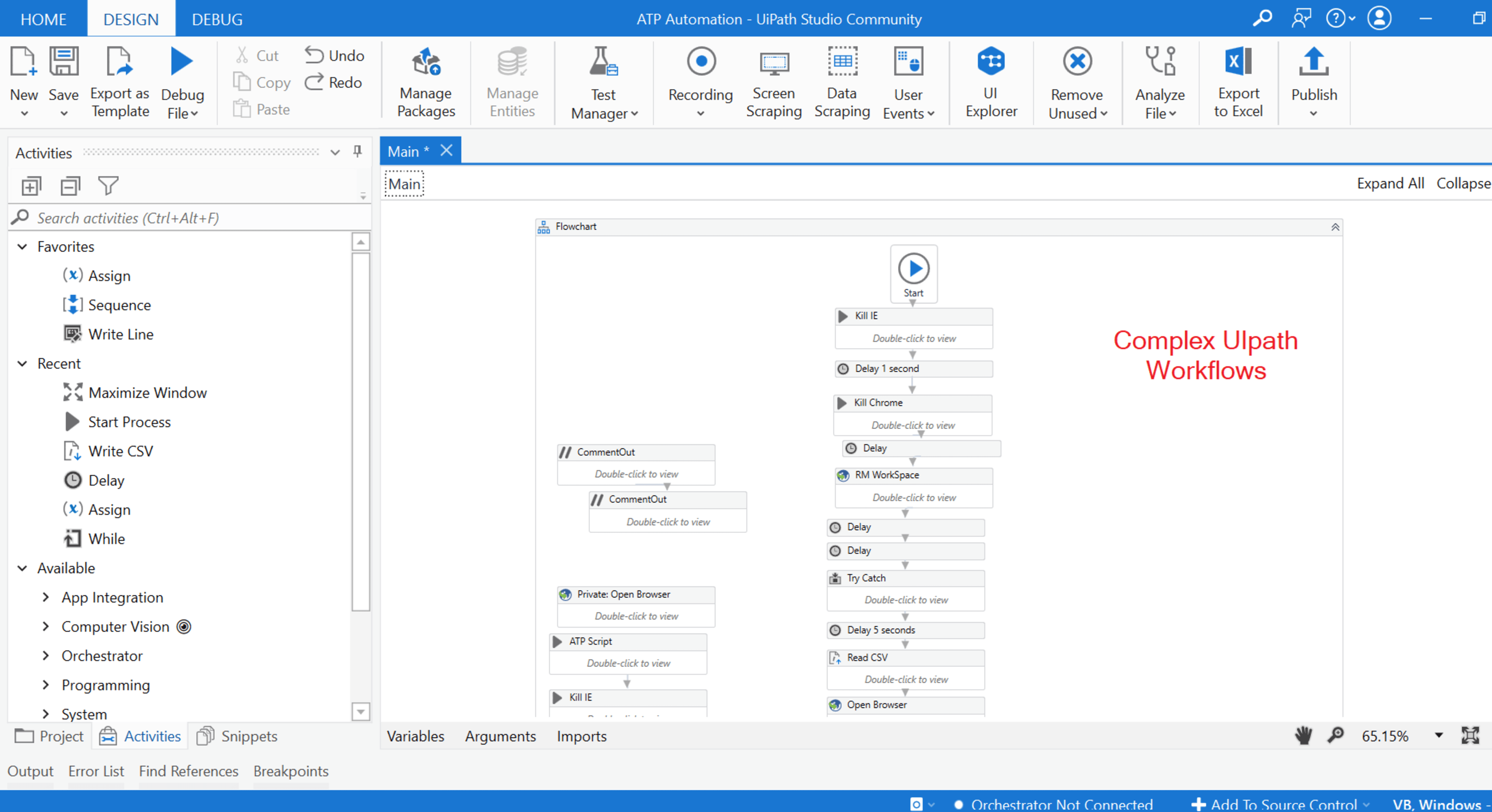Click the New file icon in the ribbon
The image size is (1492, 812).
23,62
